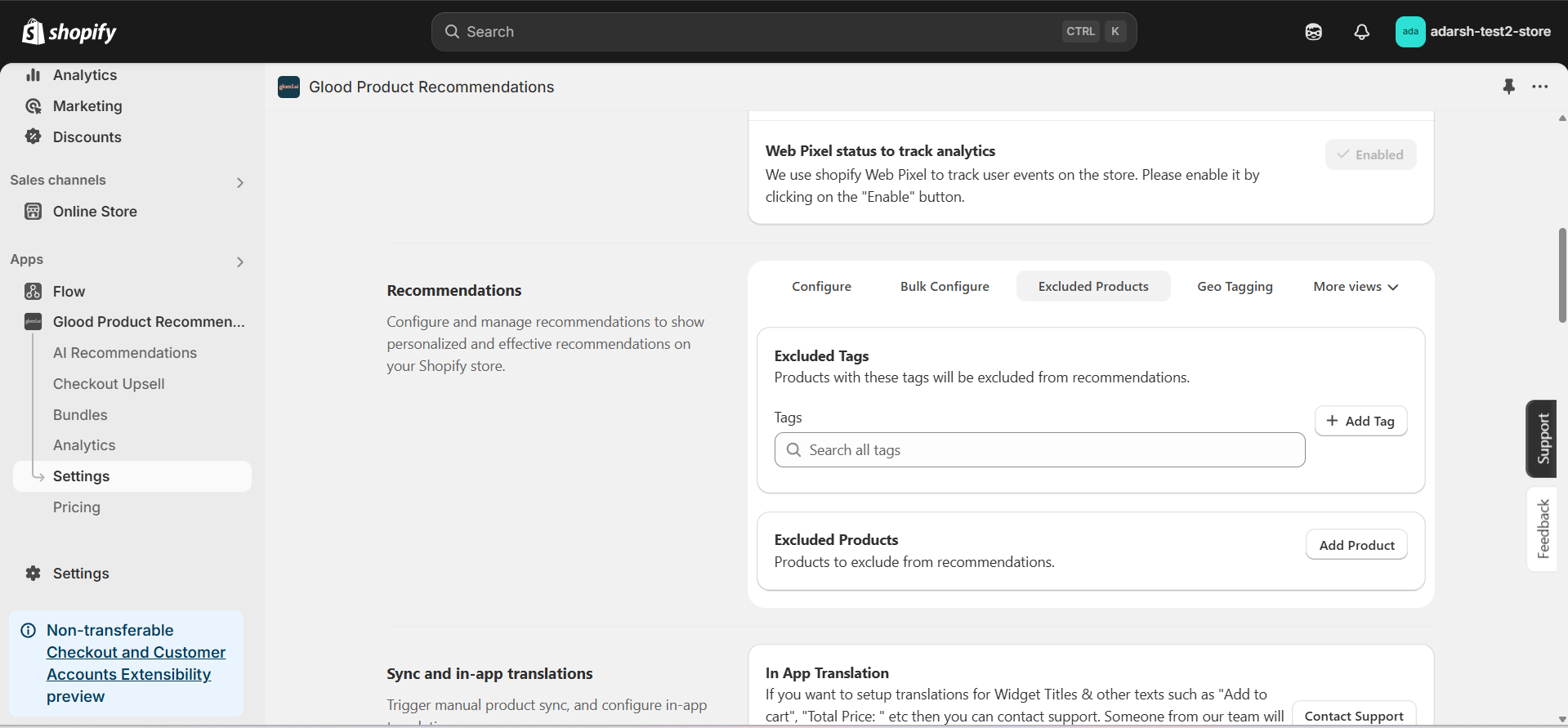The width and height of the screenshot is (1568, 728).
Task: Click the Add Product button
Action: point(1356,545)
